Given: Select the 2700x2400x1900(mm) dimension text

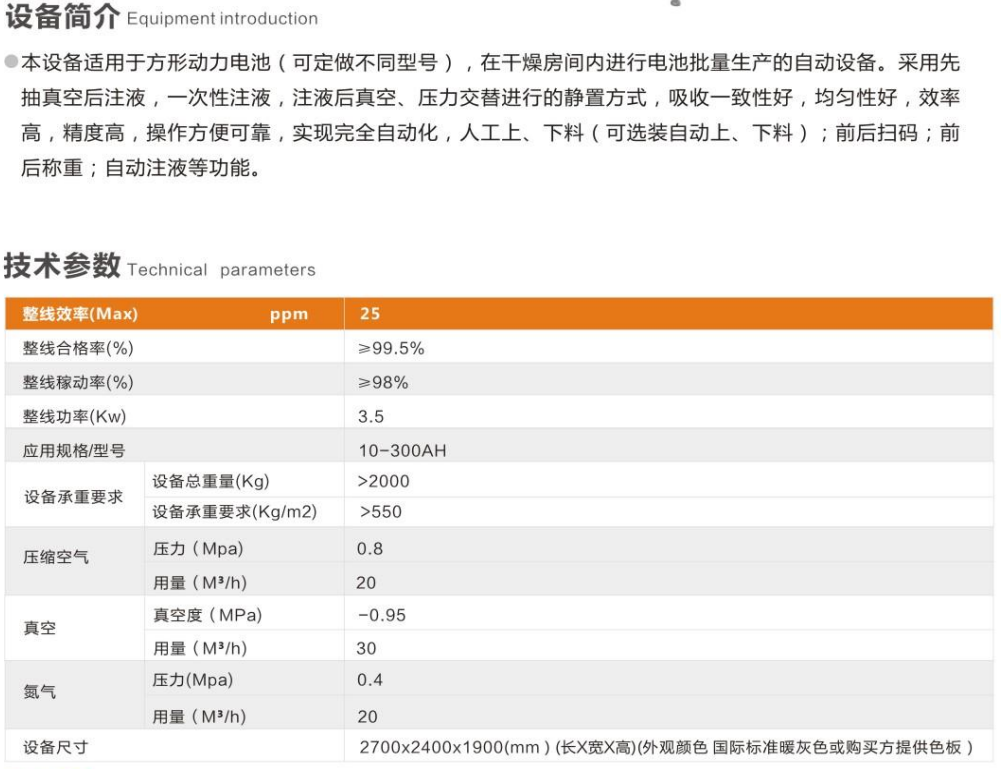Looking at the screenshot, I should pos(442,747).
